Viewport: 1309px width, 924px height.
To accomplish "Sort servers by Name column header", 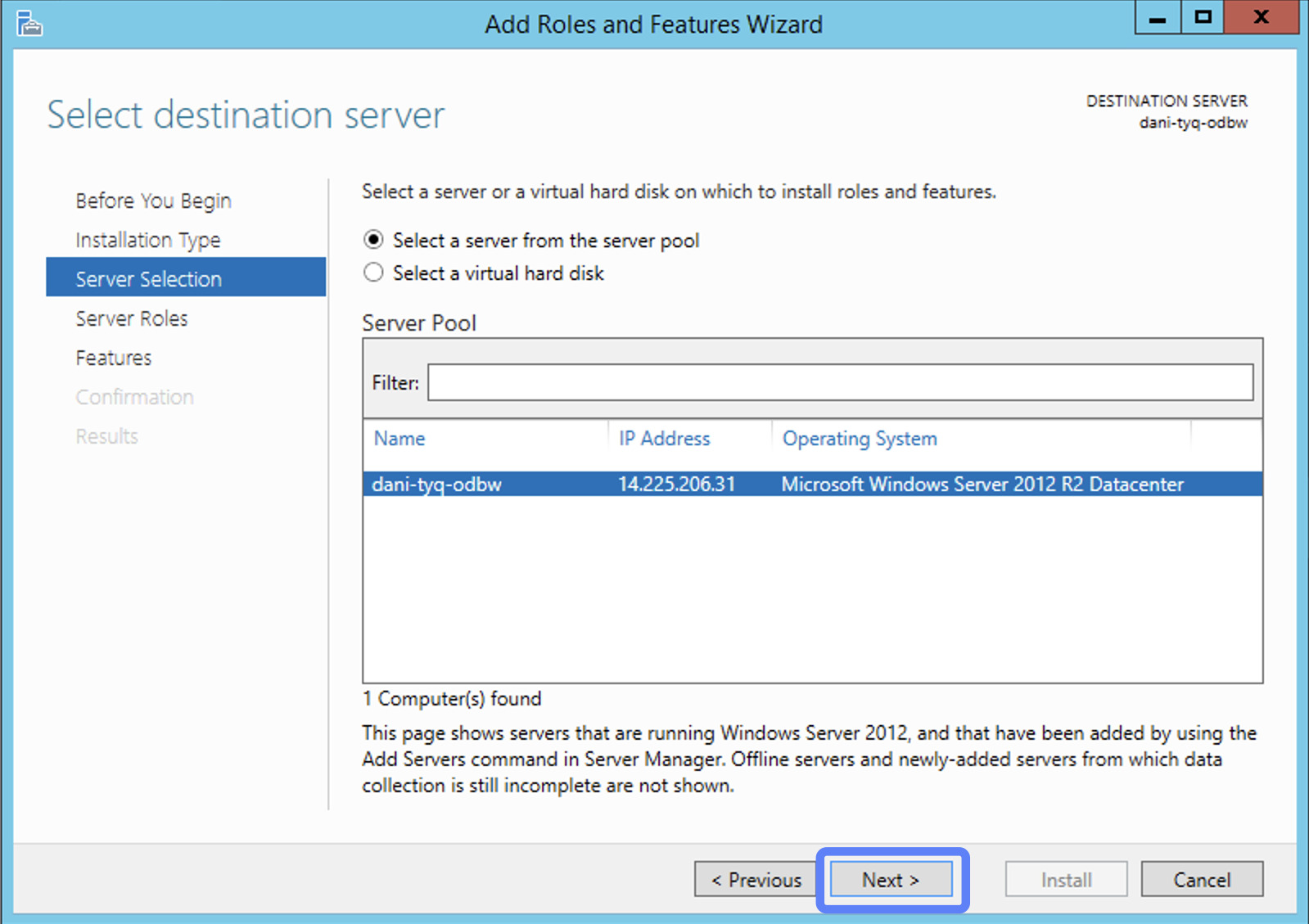I will (399, 439).
